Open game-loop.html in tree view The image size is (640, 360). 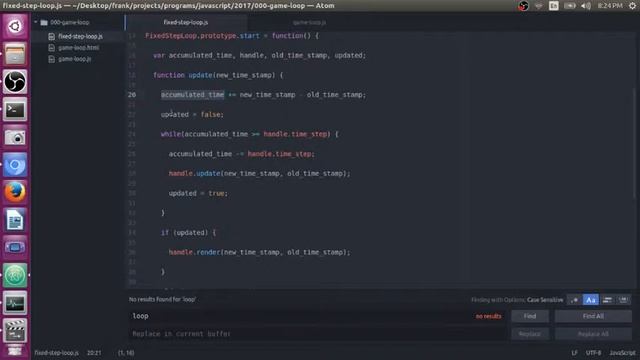[78, 48]
